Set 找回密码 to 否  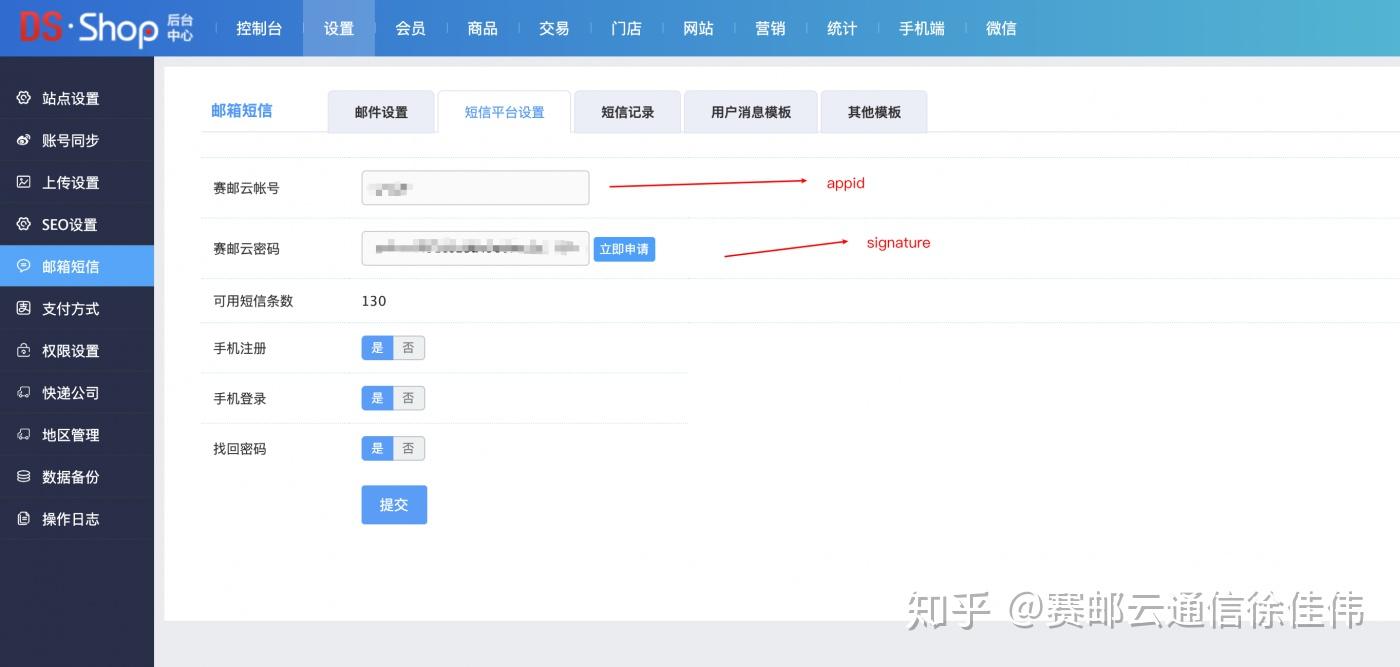[408, 448]
